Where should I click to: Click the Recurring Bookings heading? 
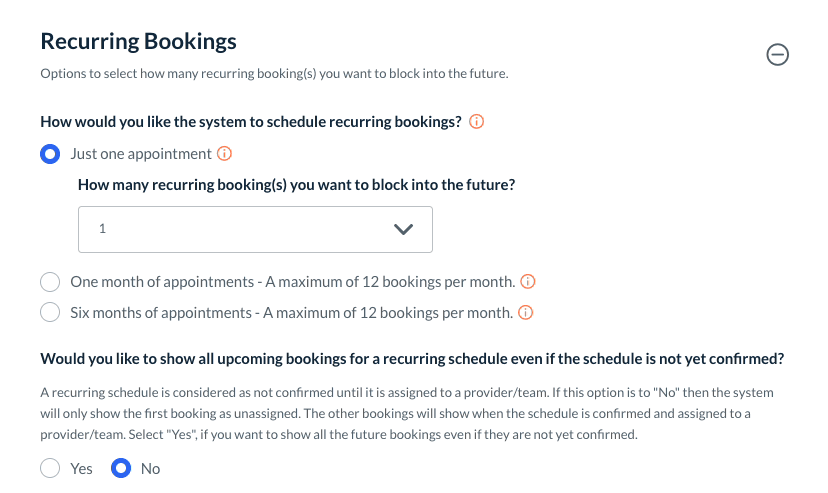pyautogui.click(x=138, y=42)
